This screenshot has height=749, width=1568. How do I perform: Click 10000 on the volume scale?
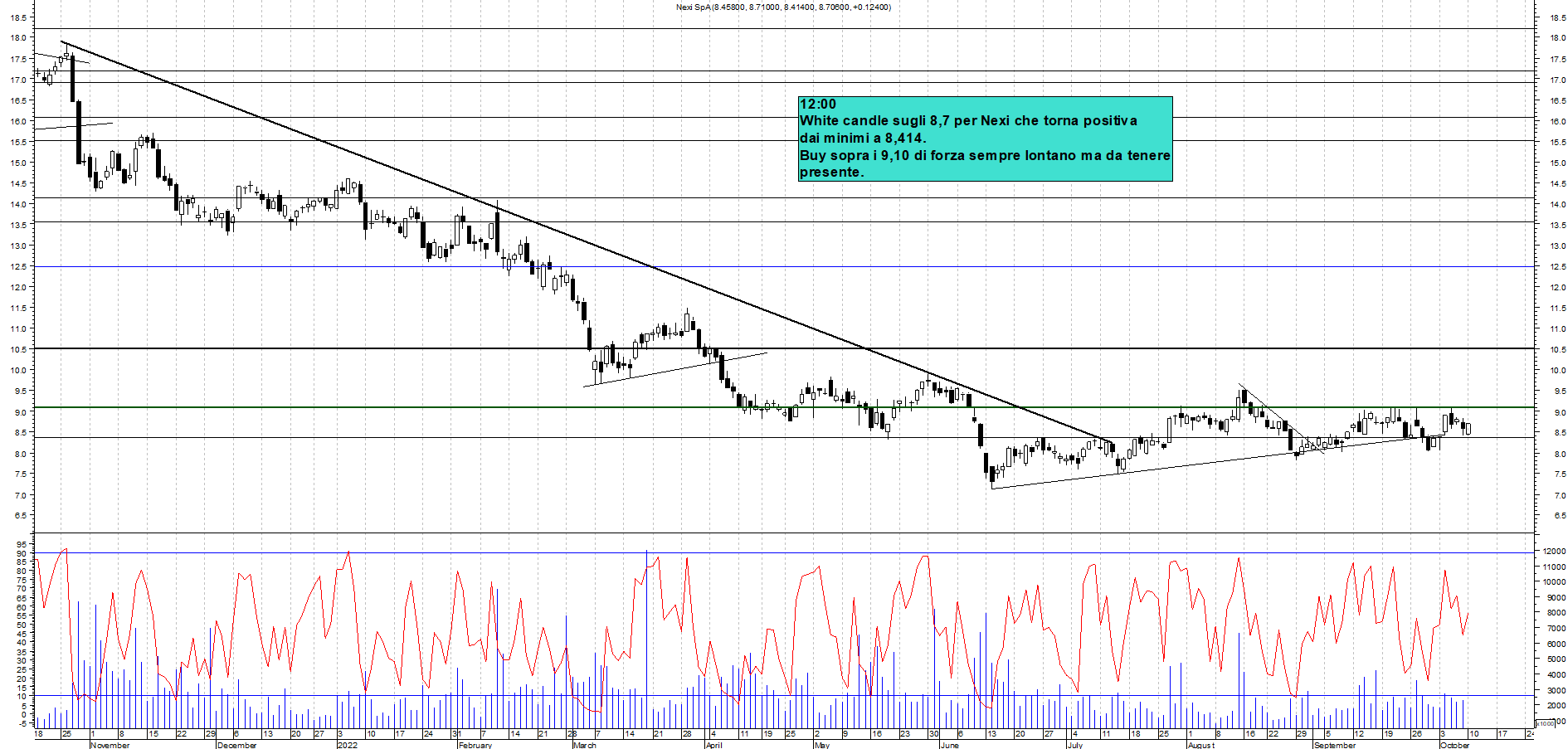pos(1554,582)
